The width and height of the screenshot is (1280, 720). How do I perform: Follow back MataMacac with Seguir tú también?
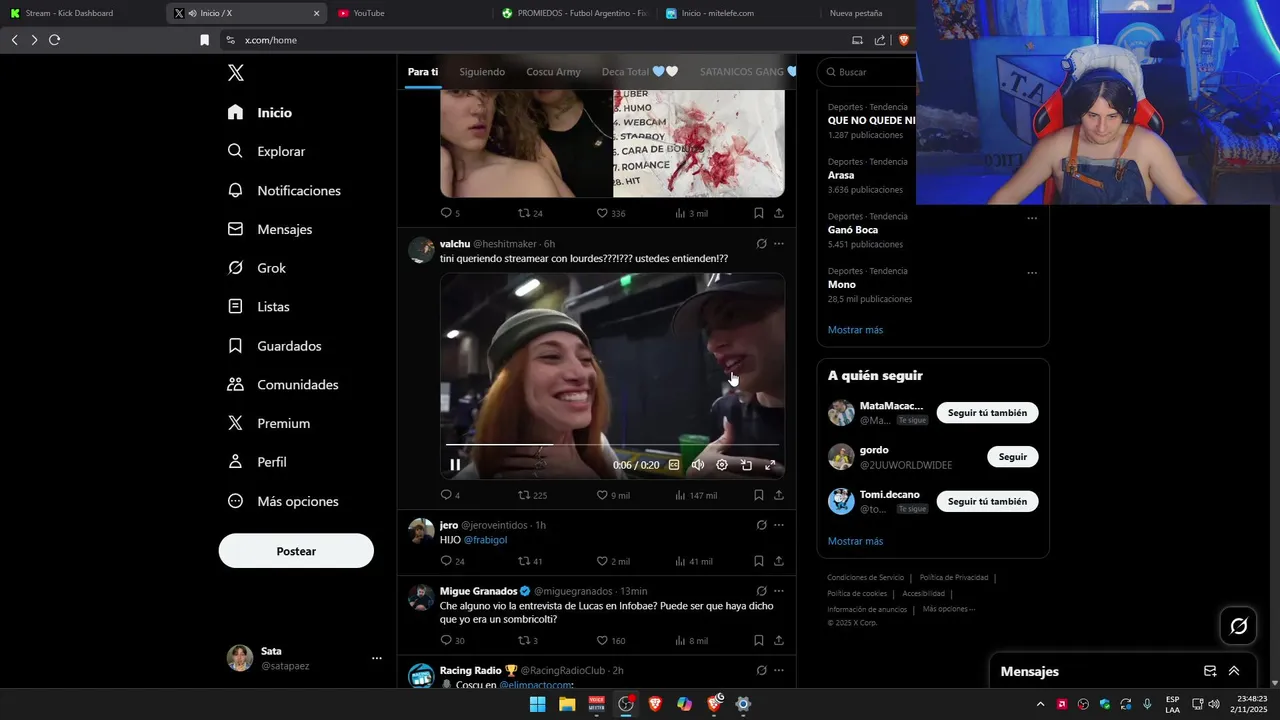(987, 413)
